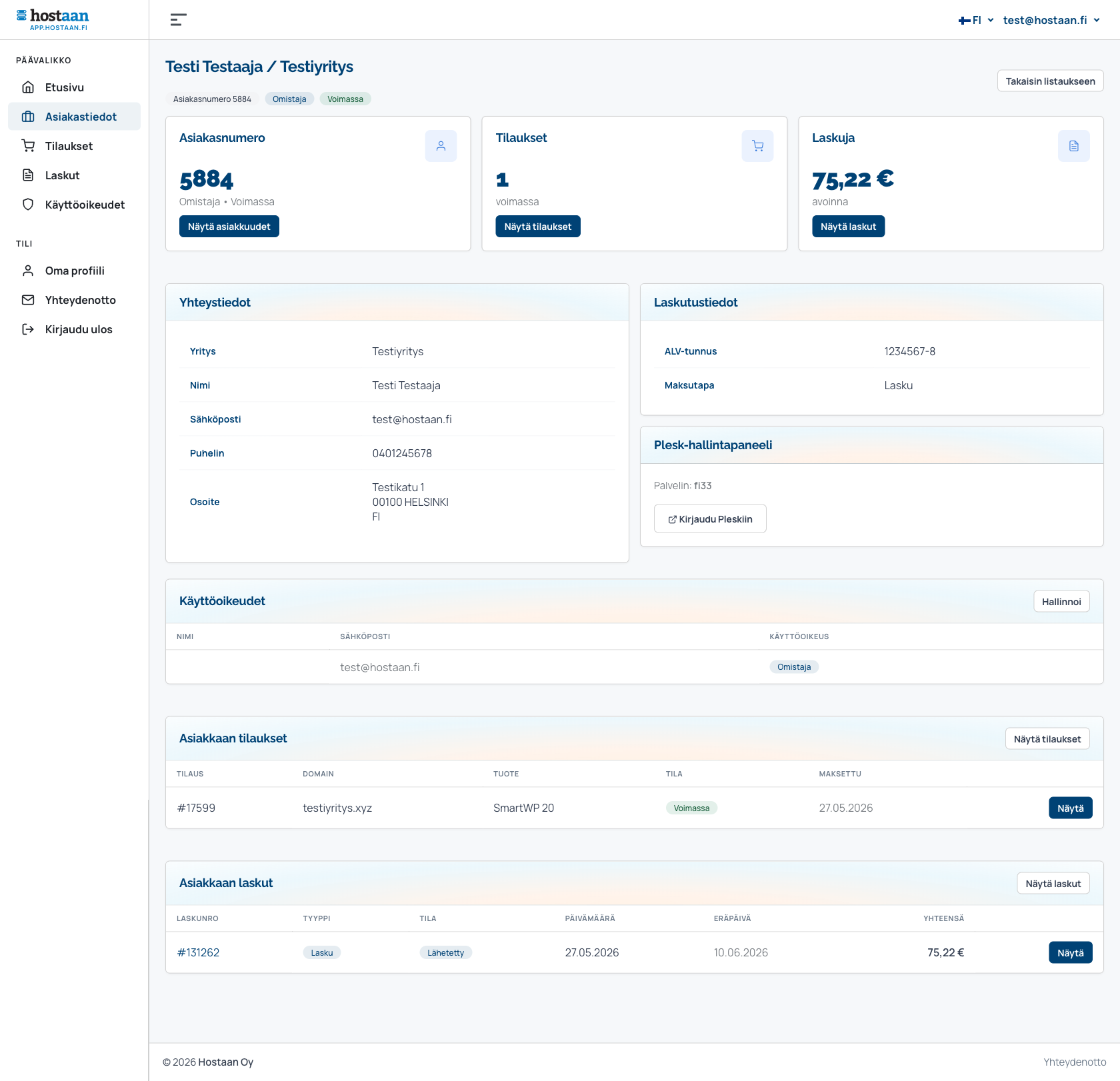The height and width of the screenshot is (1081, 1120).
Task: Click the Asiakastiedot briefcase icon
Action: click(28, 117)
